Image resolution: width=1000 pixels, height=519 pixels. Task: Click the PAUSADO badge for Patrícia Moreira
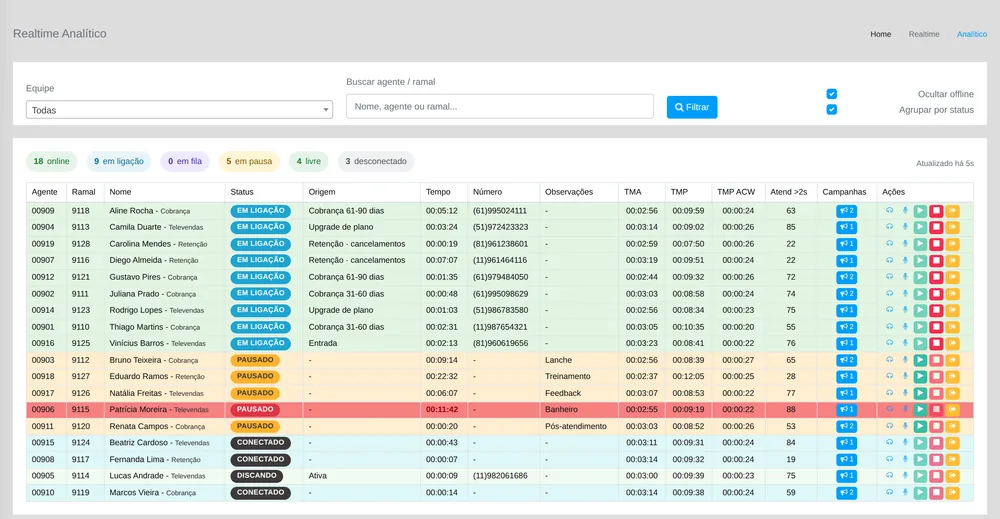pos(254,409)
